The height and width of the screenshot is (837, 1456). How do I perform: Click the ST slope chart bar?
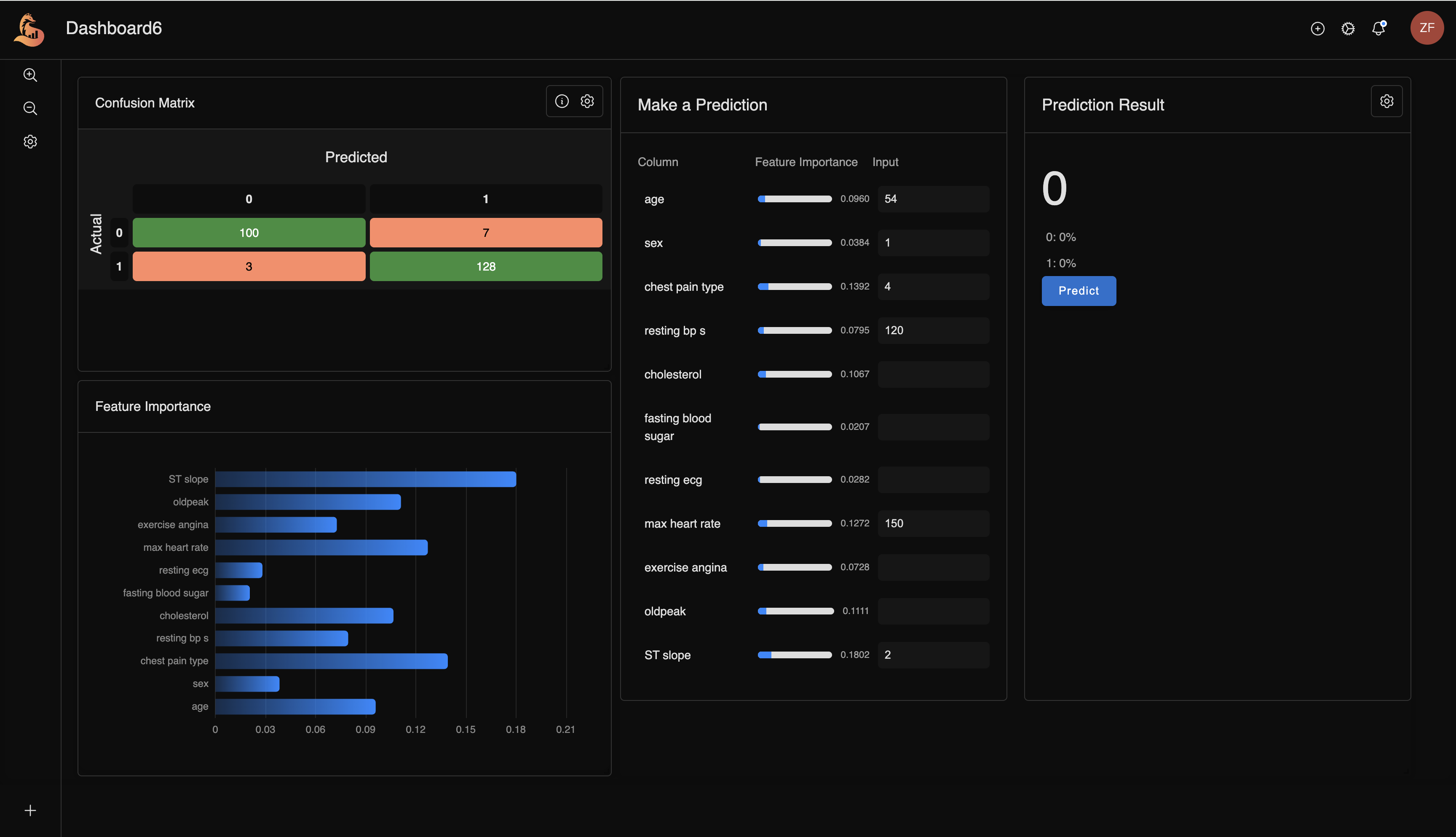click(x=365, y=479)
